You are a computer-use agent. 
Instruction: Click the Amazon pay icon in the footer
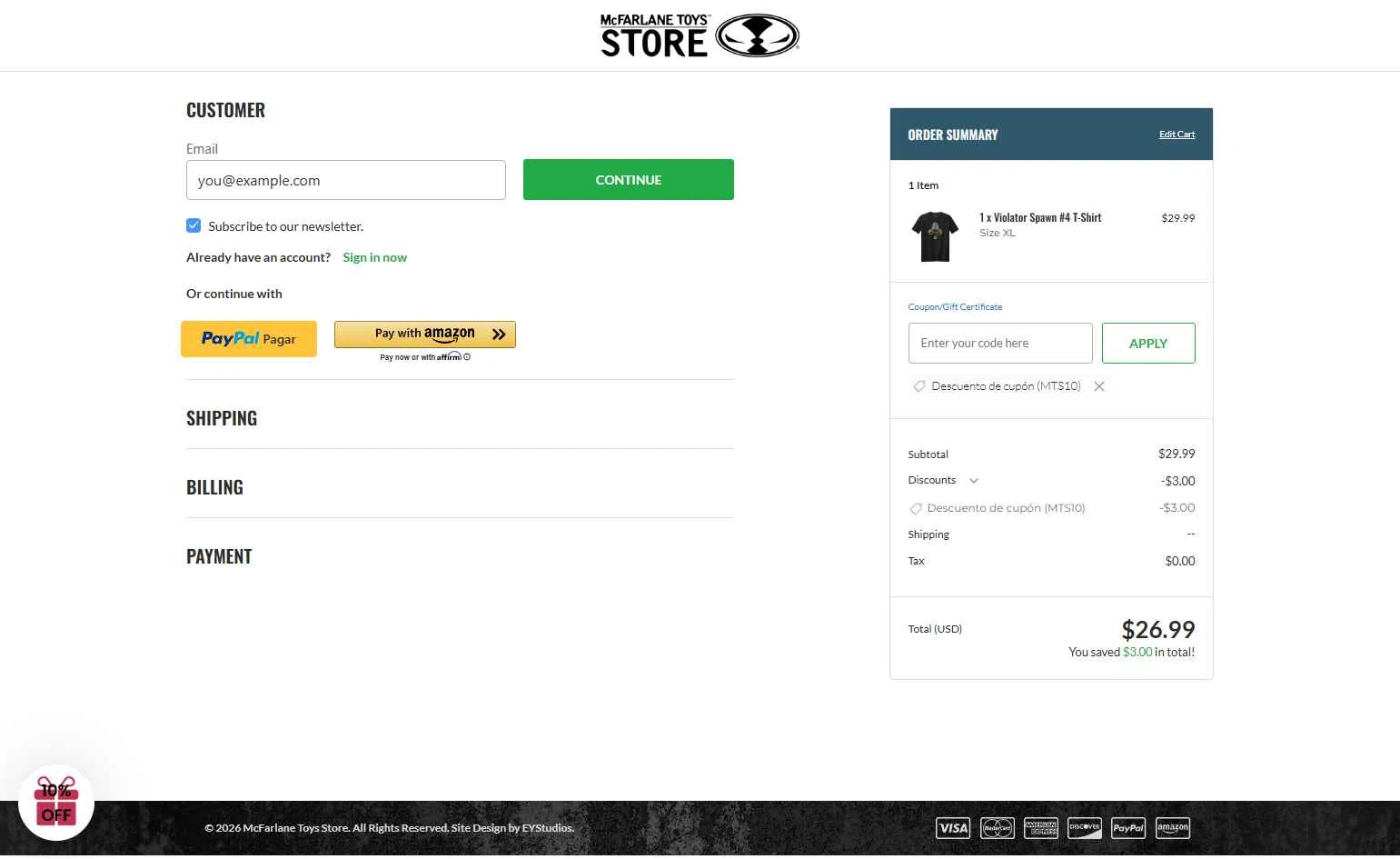pos(1173,828)
